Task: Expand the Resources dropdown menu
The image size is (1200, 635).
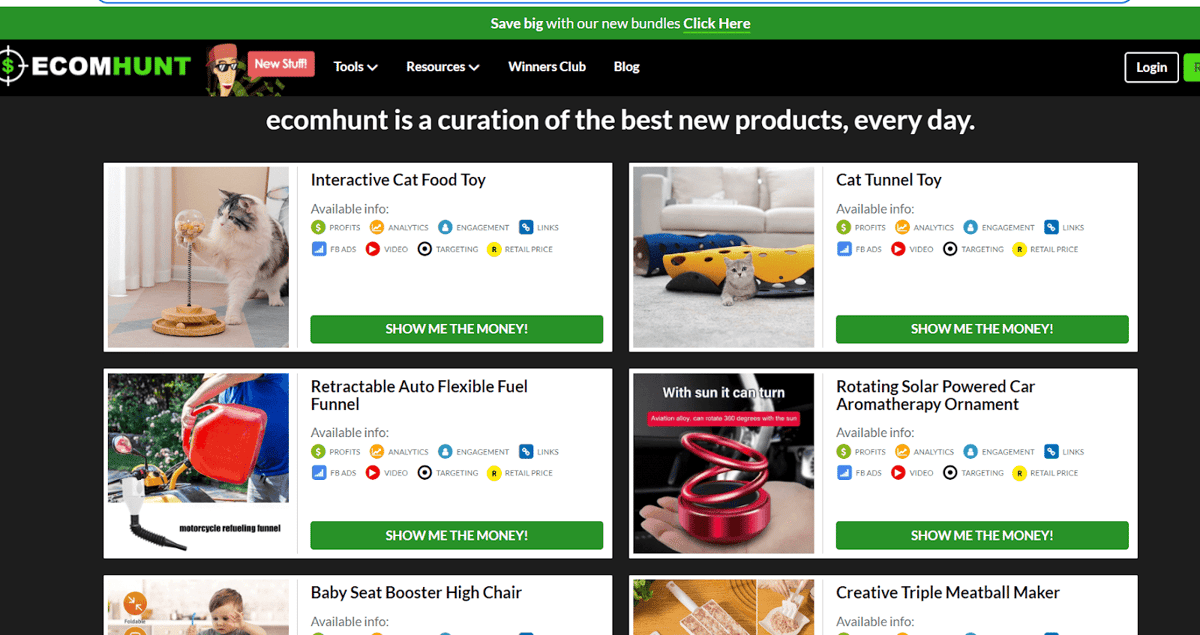Action: [443, 67]
